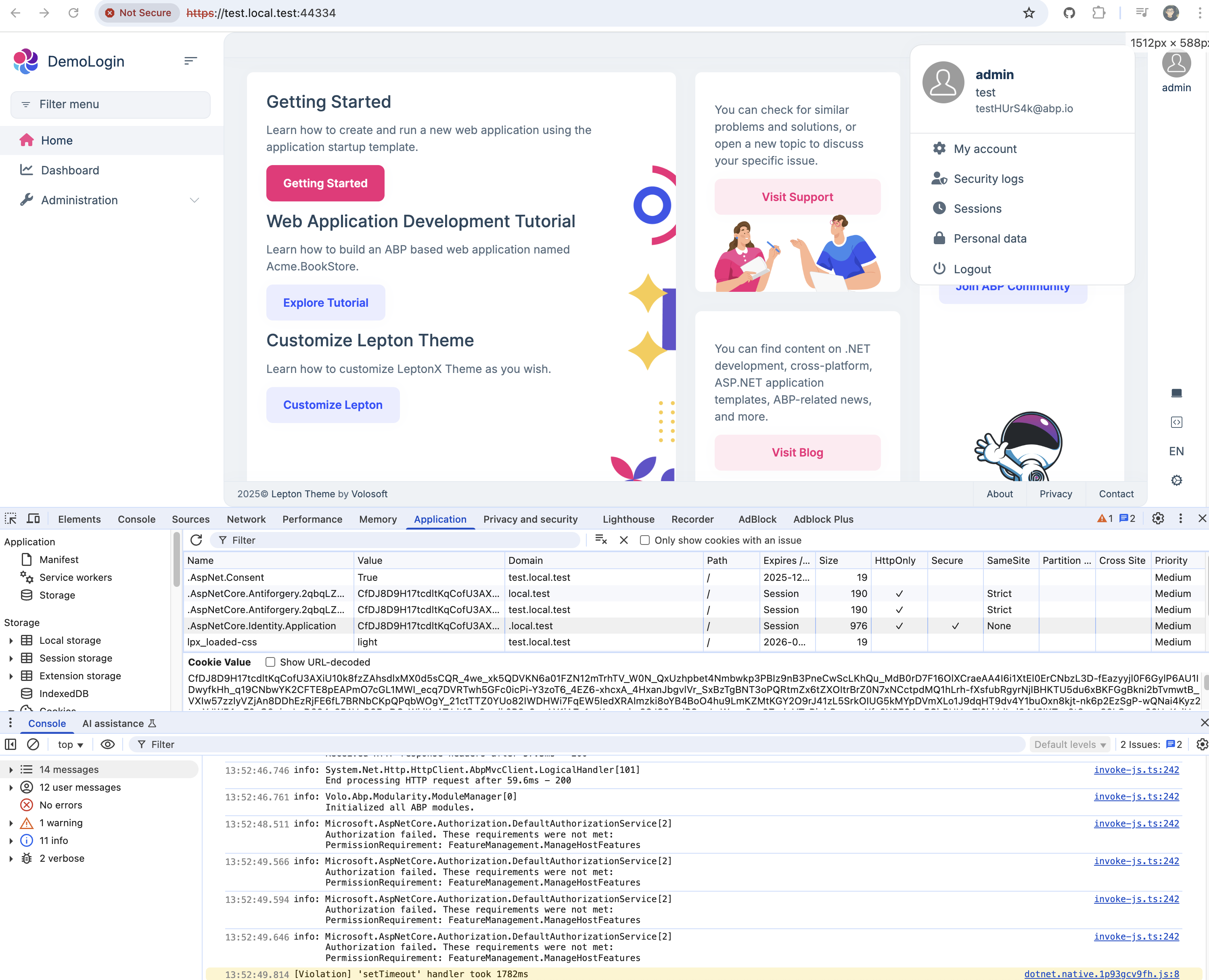Select Security logs menu item
Viewport: 1209px width, 980px height.
click(x=988, y=179)
